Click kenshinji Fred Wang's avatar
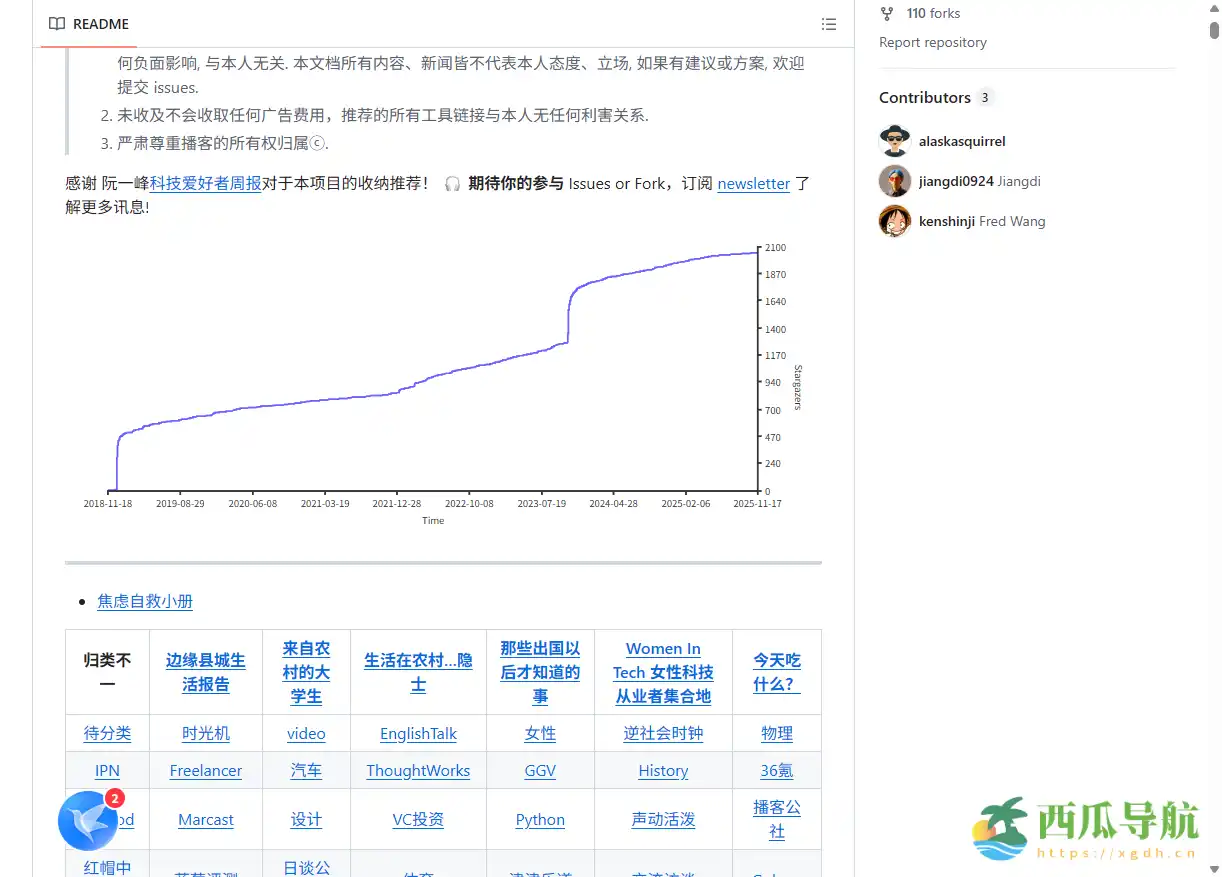Viewport: 1222px width, 877px height. (x=894, y=221)
